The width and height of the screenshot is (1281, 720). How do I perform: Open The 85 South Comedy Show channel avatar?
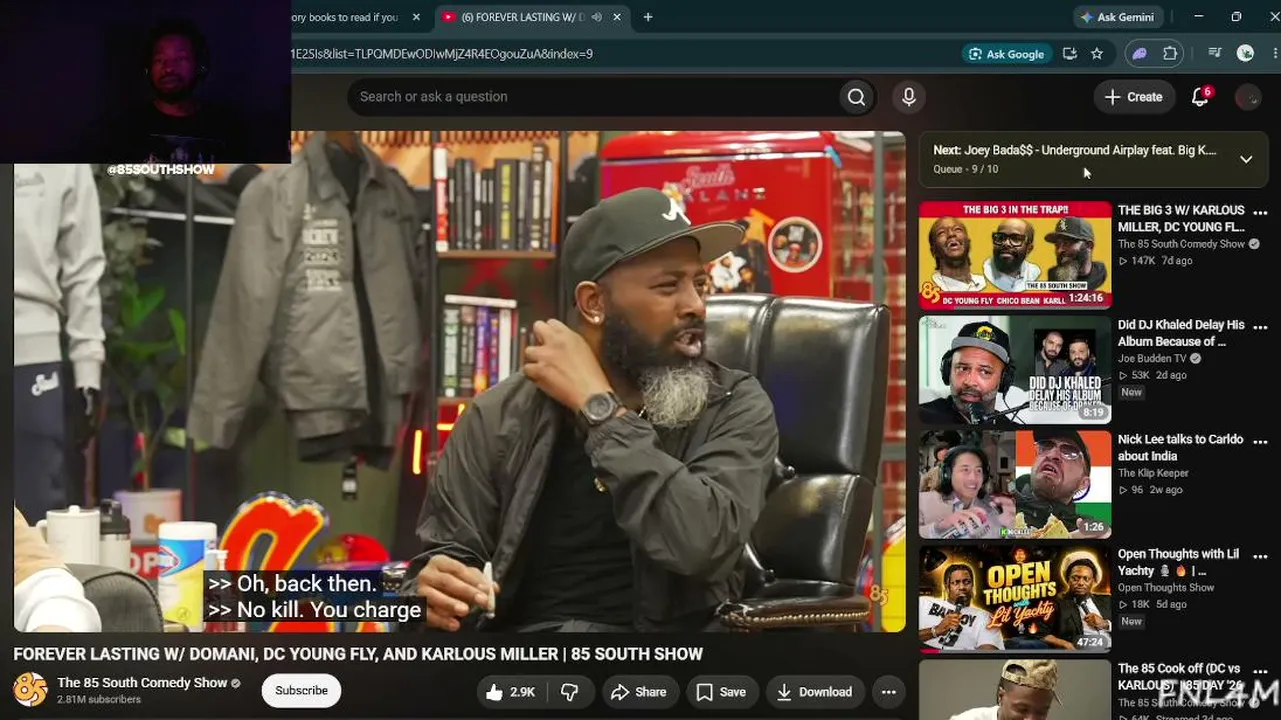click(x=30, y=689)
